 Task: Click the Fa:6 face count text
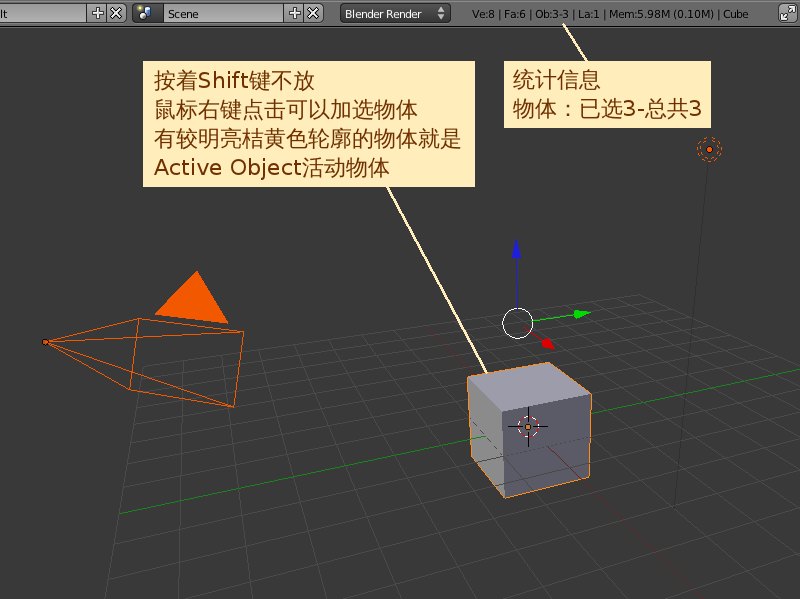click(x=514, y=14)
